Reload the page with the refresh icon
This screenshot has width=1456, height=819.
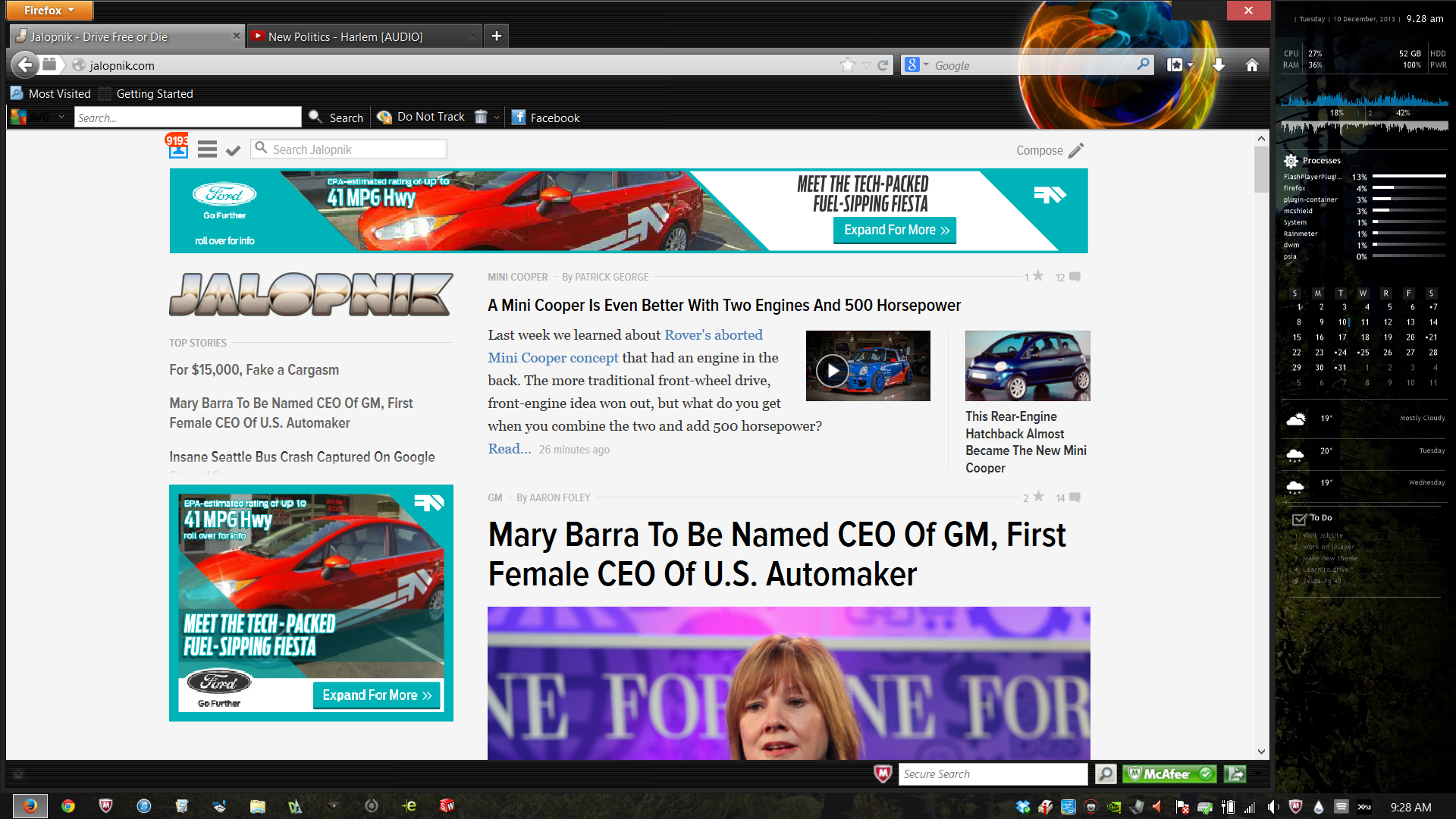tap(883, 65)
